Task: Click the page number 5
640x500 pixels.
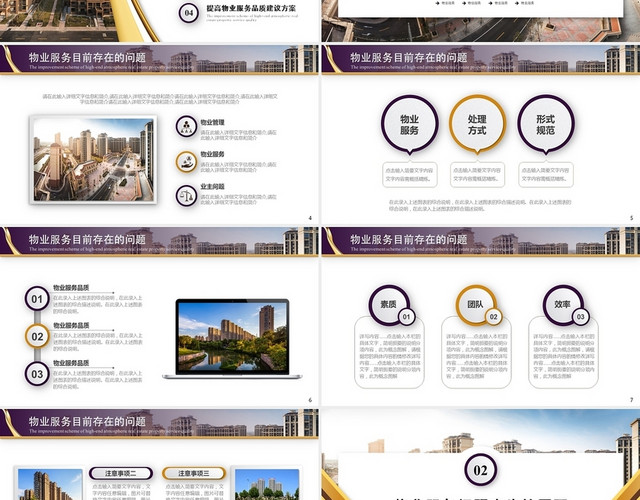Action: 631,218
